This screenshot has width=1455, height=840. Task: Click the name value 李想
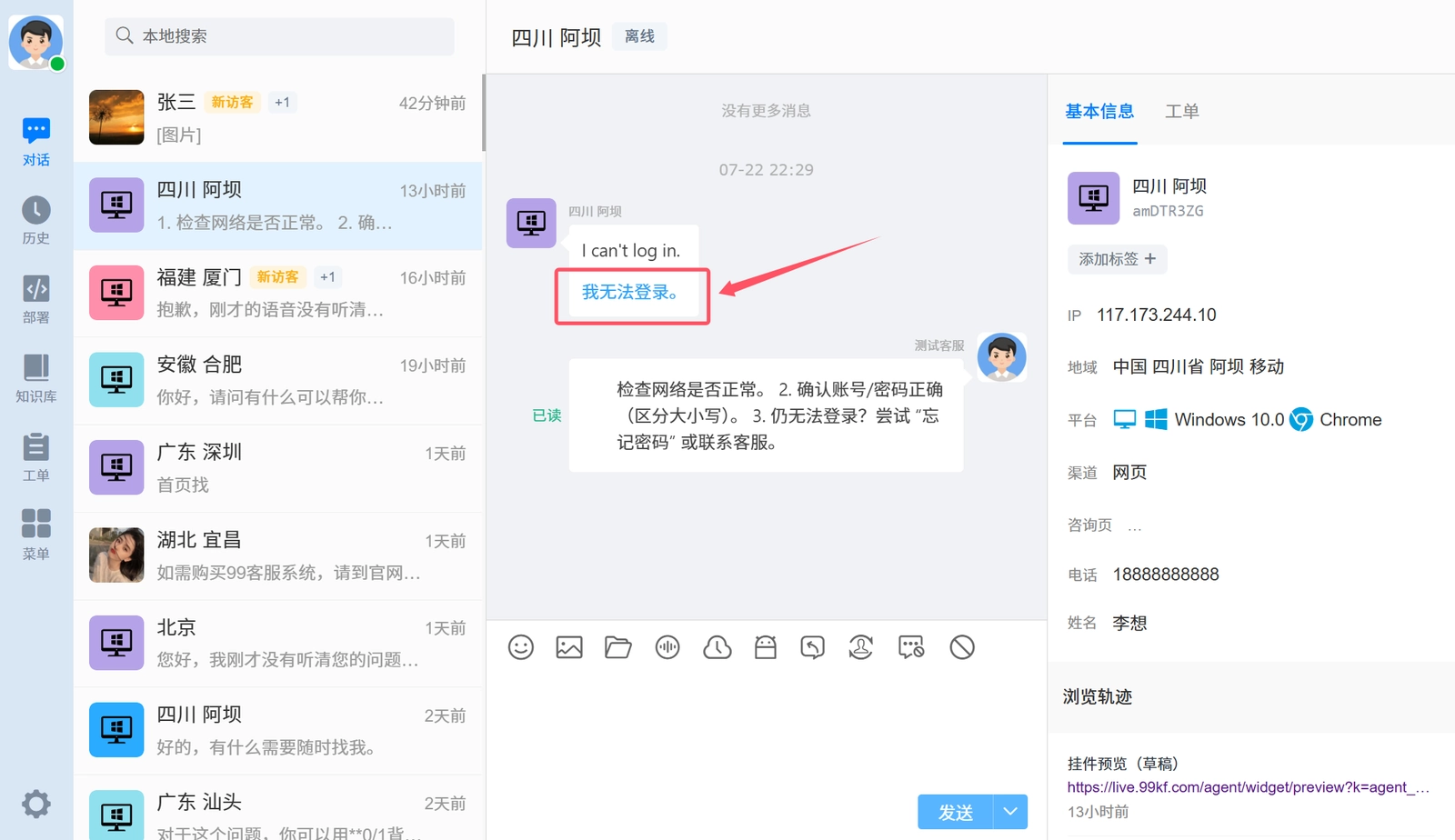click(x=1130, y=624)
